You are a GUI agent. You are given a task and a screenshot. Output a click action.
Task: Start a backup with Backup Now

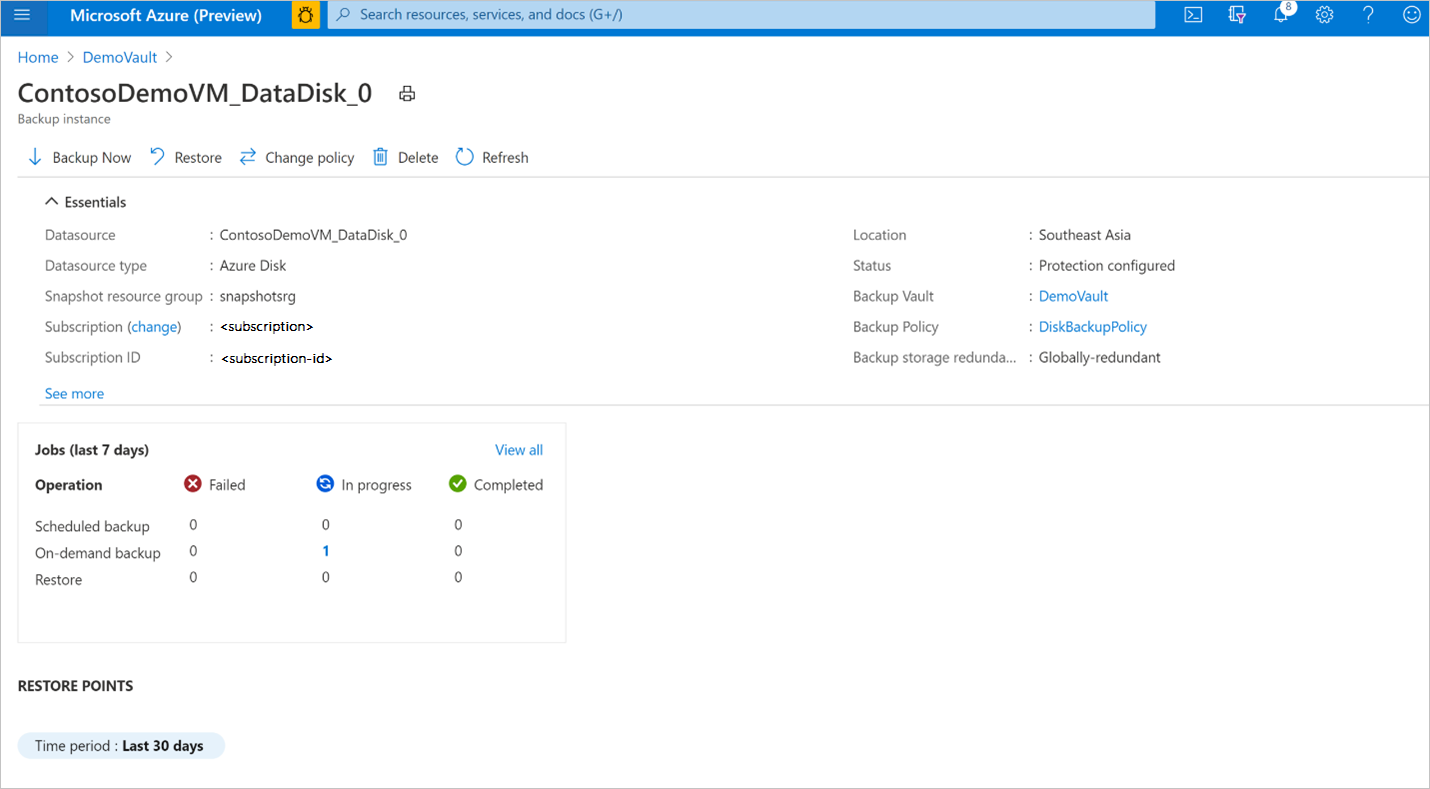pos(80,157)
